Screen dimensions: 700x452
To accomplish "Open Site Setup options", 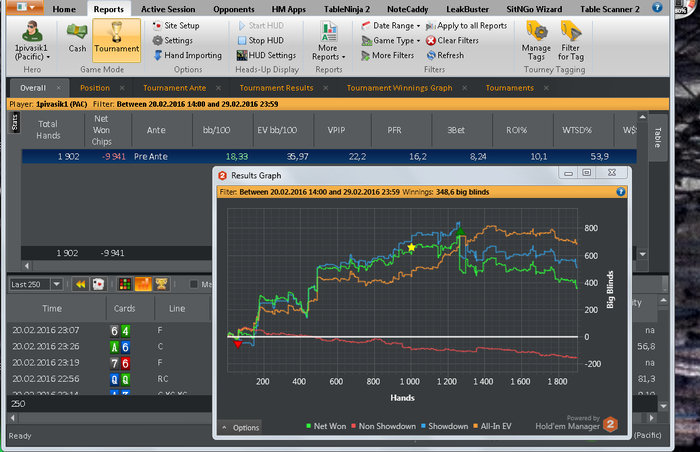I will click(176, 25).
